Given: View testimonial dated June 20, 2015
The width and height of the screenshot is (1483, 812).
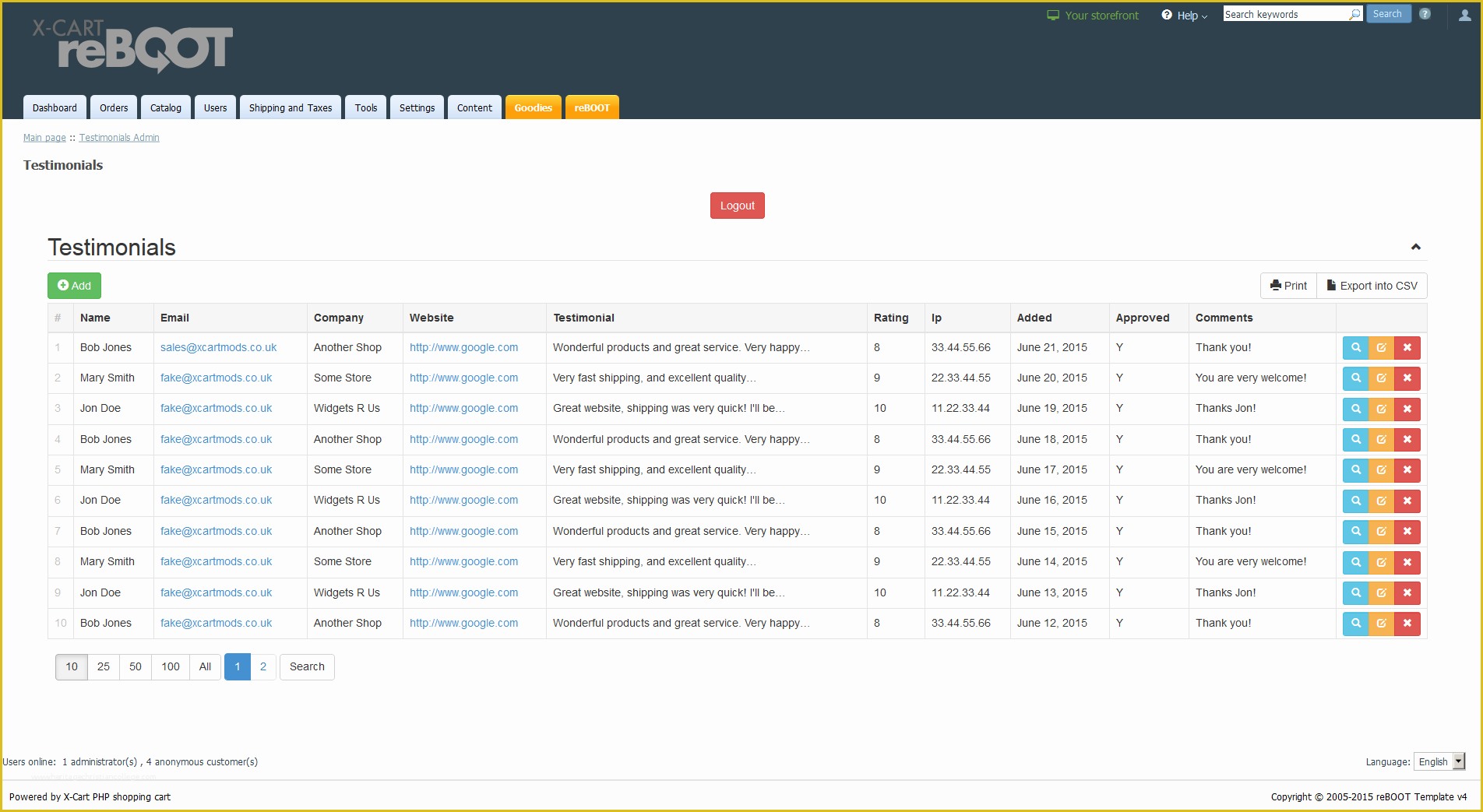Looking at the screenshot, I should click(1355, 378).
